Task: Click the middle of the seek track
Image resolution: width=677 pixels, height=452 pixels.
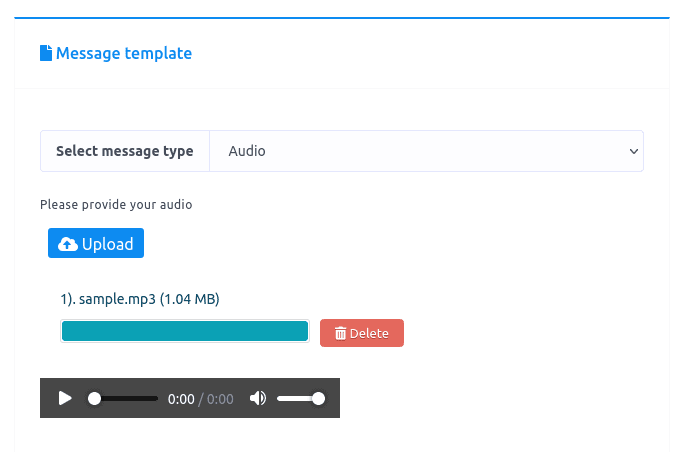Action: (125, 398)
